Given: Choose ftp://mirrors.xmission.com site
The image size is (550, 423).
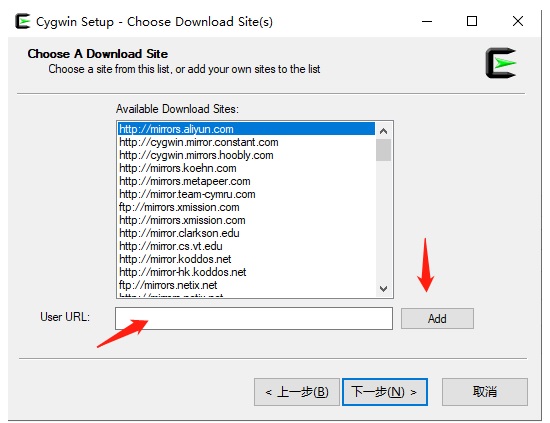Looking at the screenshot, I should tap(246, 207).
